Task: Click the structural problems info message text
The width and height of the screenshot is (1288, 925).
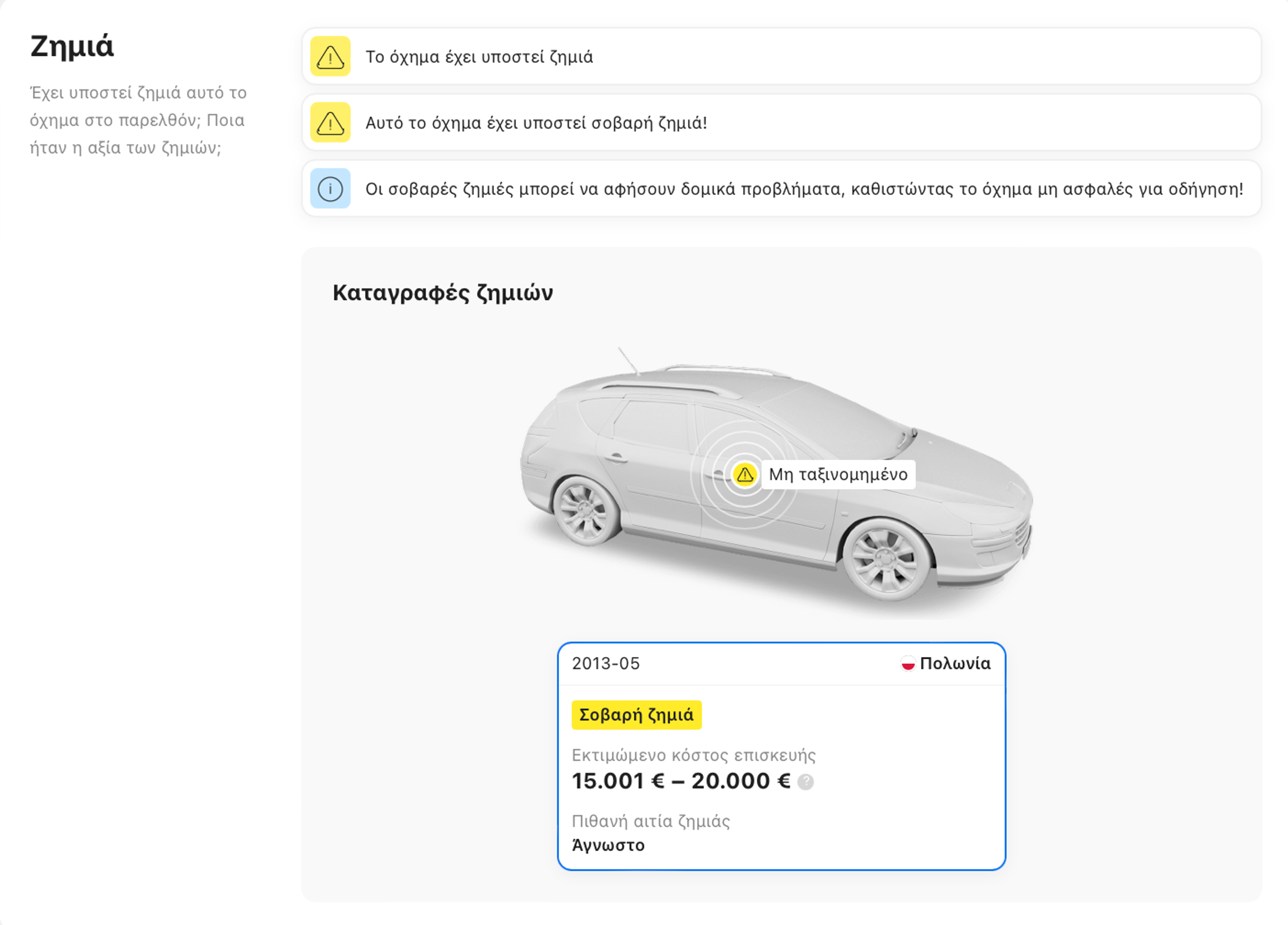Action: 804,189
